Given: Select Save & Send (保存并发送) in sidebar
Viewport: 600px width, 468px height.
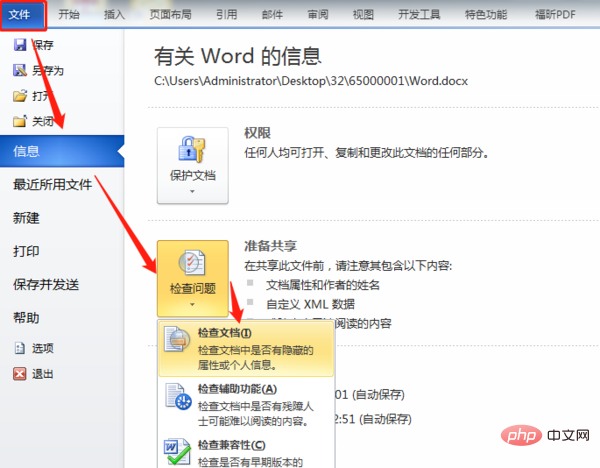Looking at the screenshot, I should 45,284.
